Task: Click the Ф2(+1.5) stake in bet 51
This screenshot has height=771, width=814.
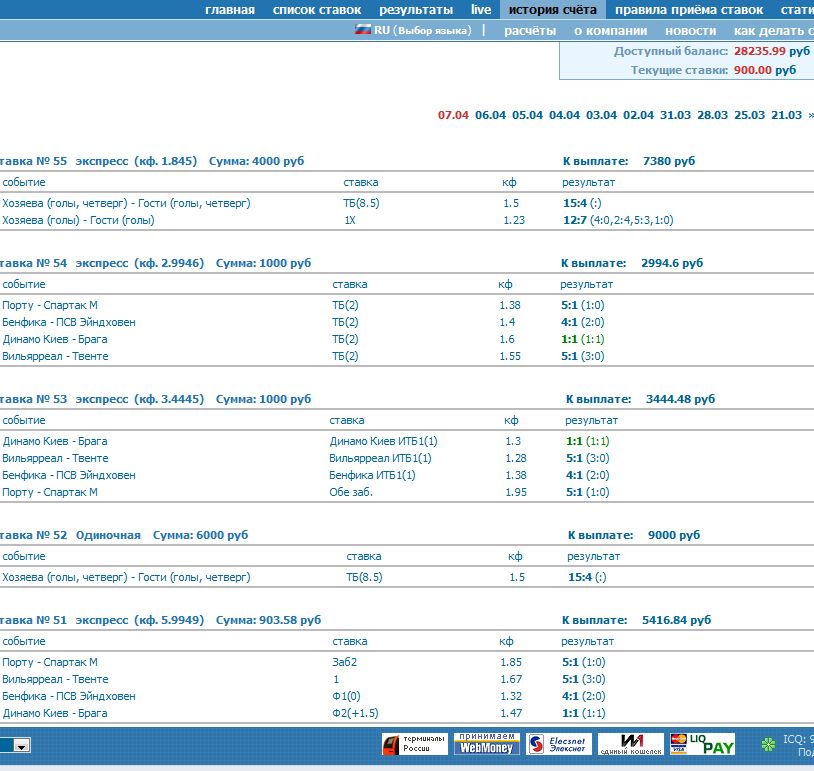Action: [x=355, y=713]
